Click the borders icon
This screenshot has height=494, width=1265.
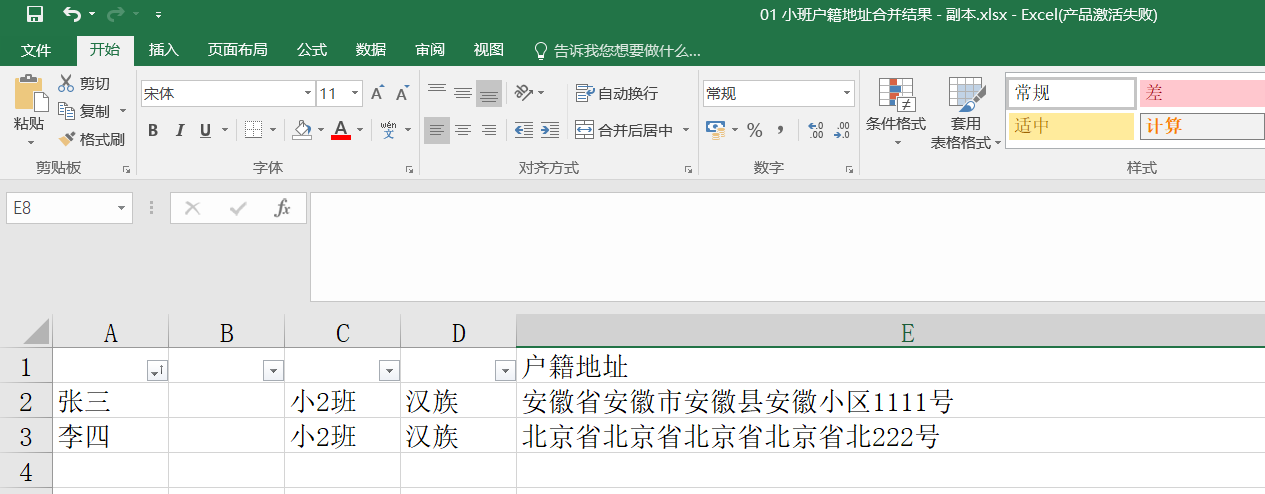[253, 130]
